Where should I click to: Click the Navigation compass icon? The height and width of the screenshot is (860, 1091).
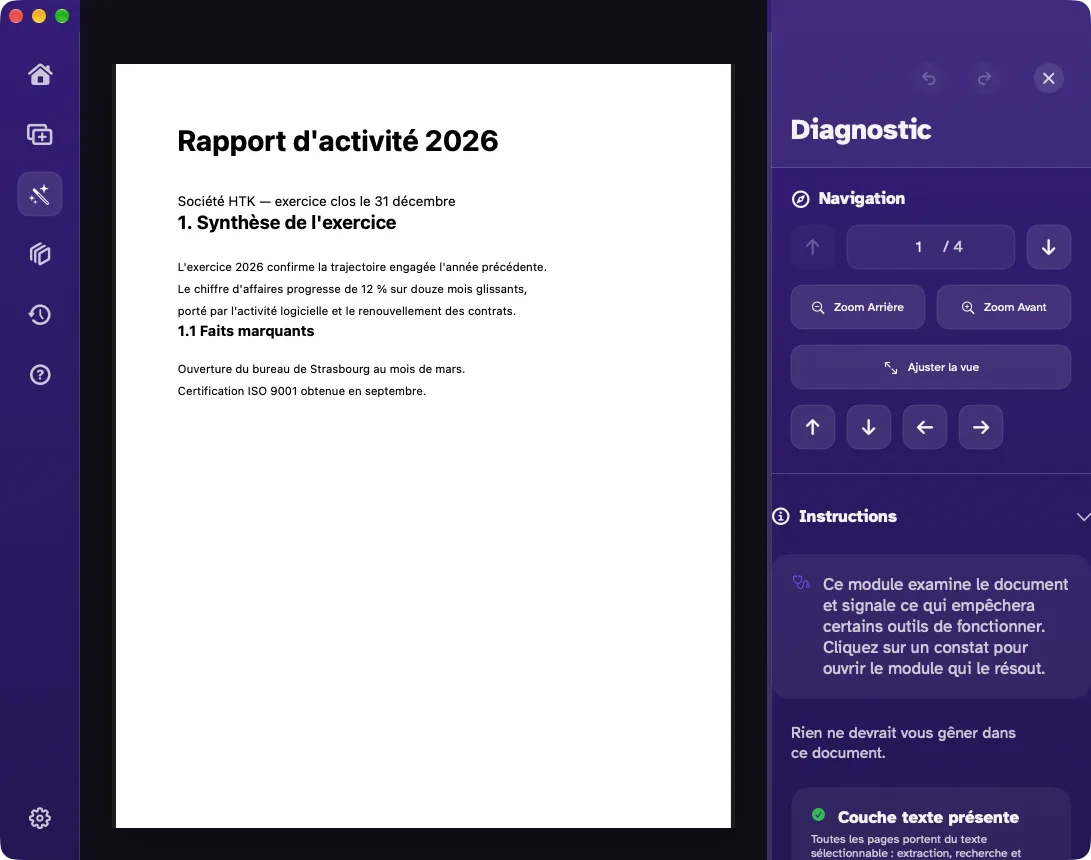click(x=801, y=199)
